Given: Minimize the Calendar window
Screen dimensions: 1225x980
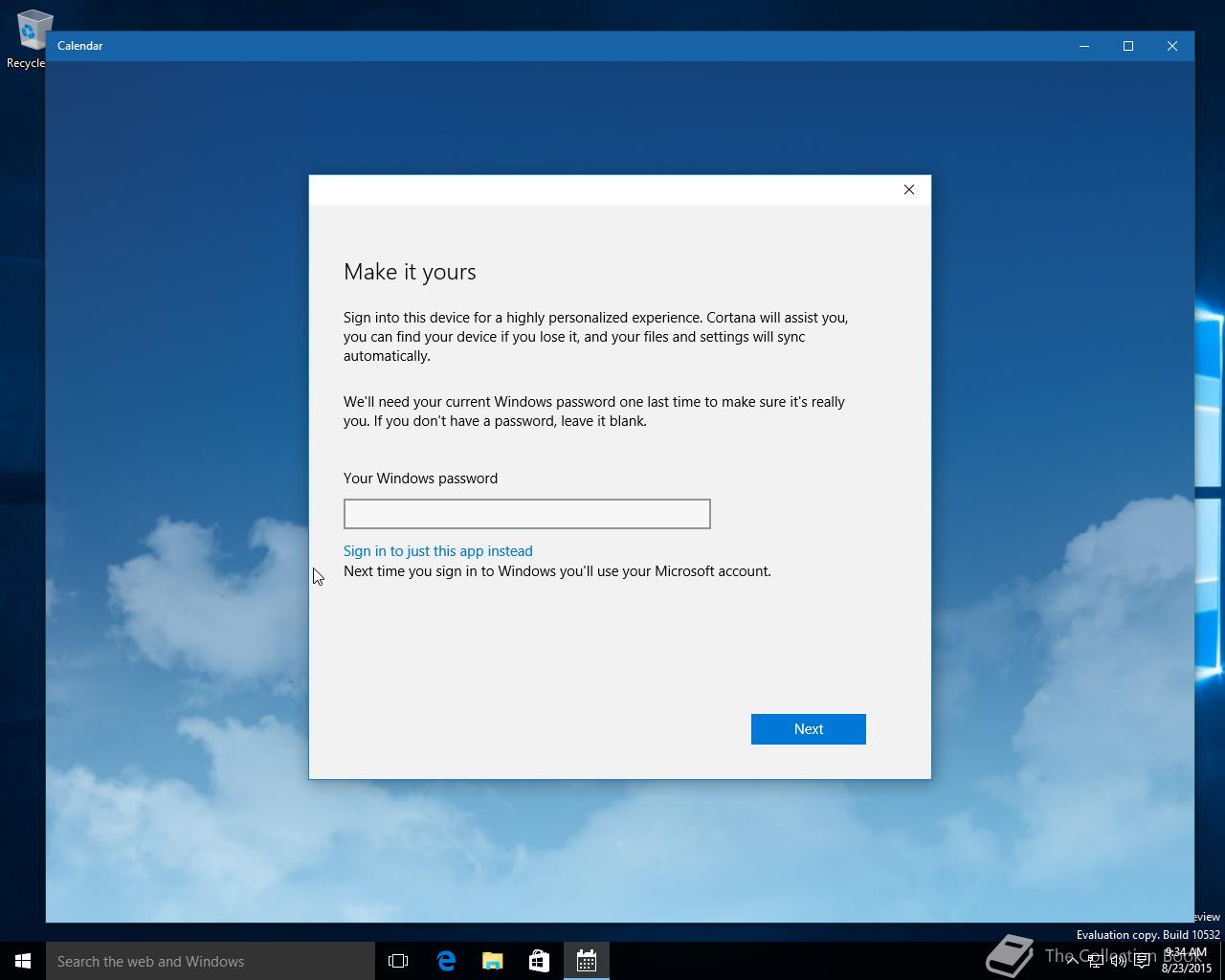Looking at the screenshot, I should coord(1084,46).
